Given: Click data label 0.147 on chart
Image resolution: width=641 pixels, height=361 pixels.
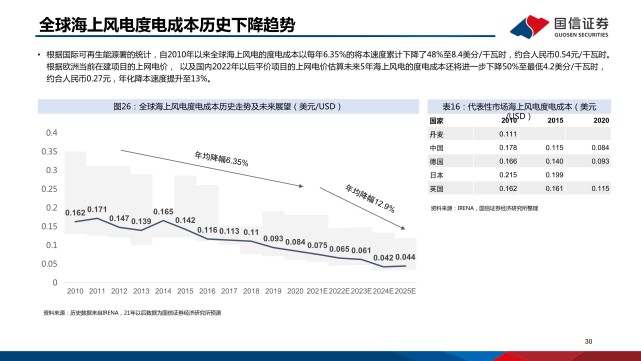Looking at the screenshot, I should pos(119,218).
